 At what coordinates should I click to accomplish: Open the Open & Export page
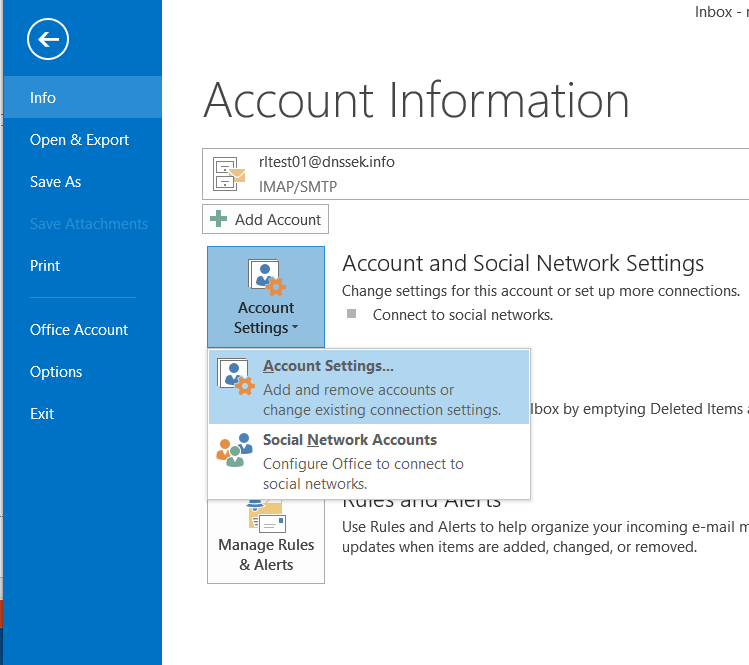pyautogui.click(x=79, y=140)
